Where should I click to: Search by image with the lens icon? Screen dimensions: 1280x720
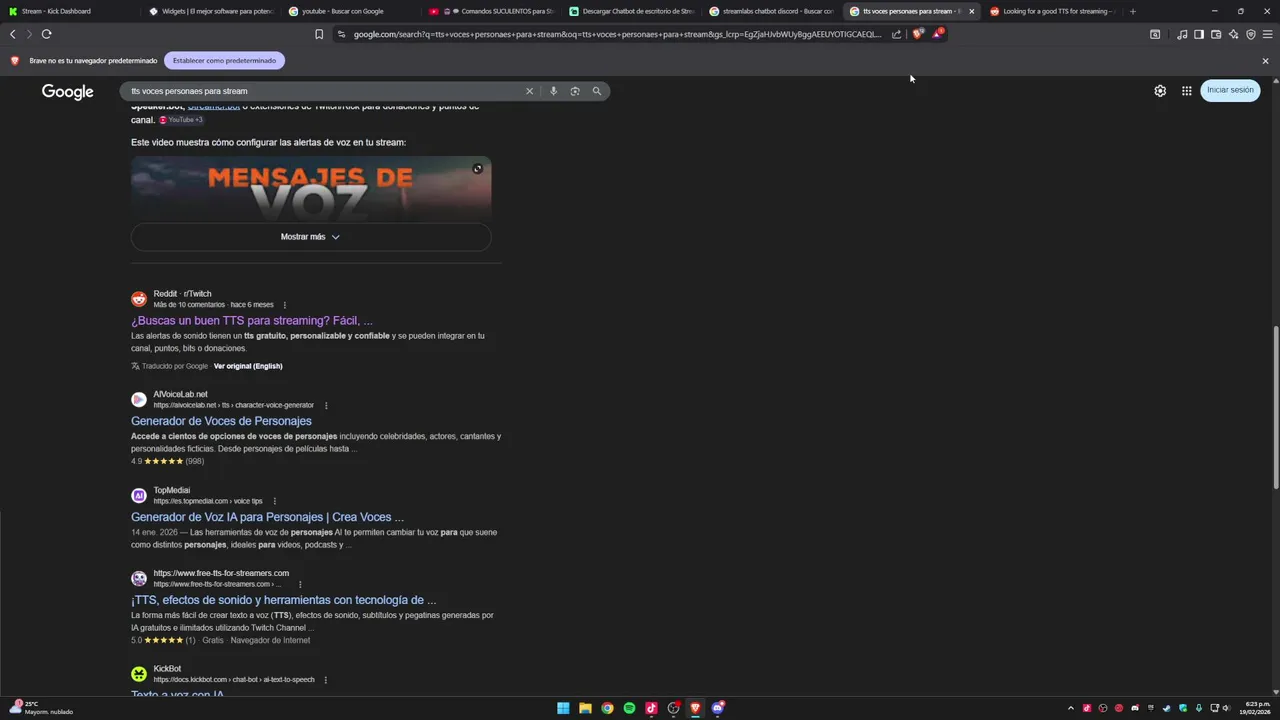[575, 91]
